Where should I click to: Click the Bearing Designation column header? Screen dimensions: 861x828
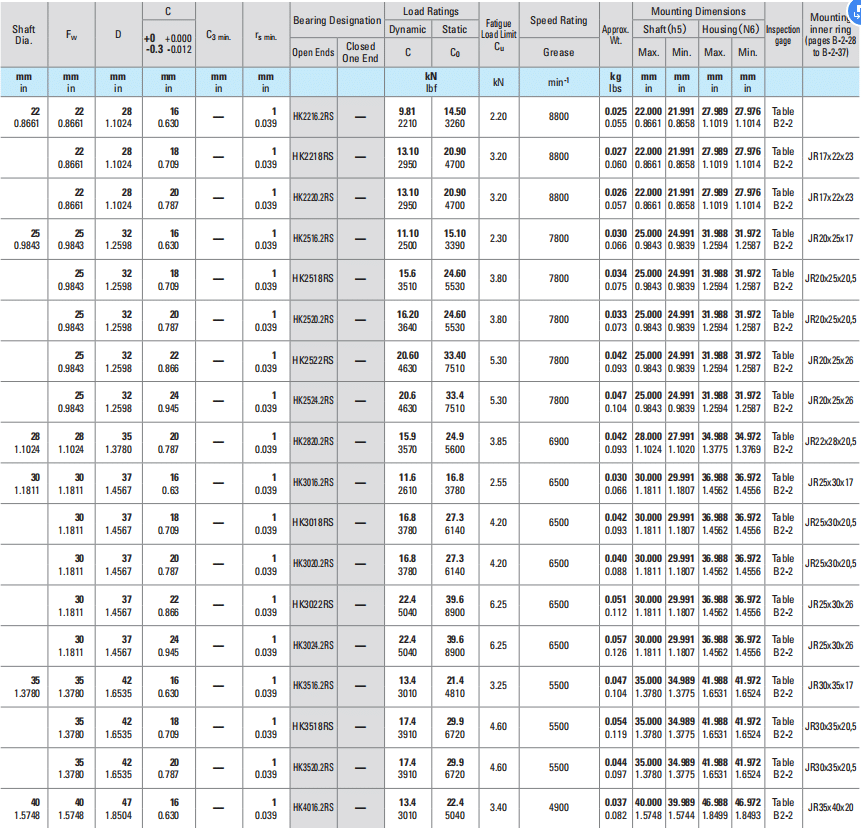(x=336, y=20)
